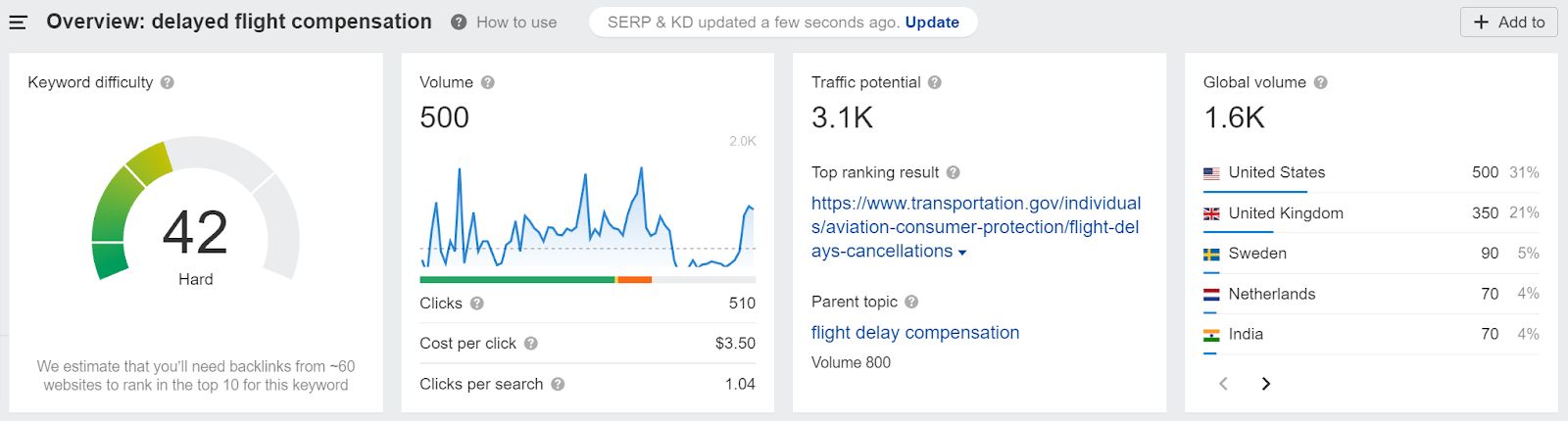
Task: Click Parent topic help icon
Action: click(911, 303)
